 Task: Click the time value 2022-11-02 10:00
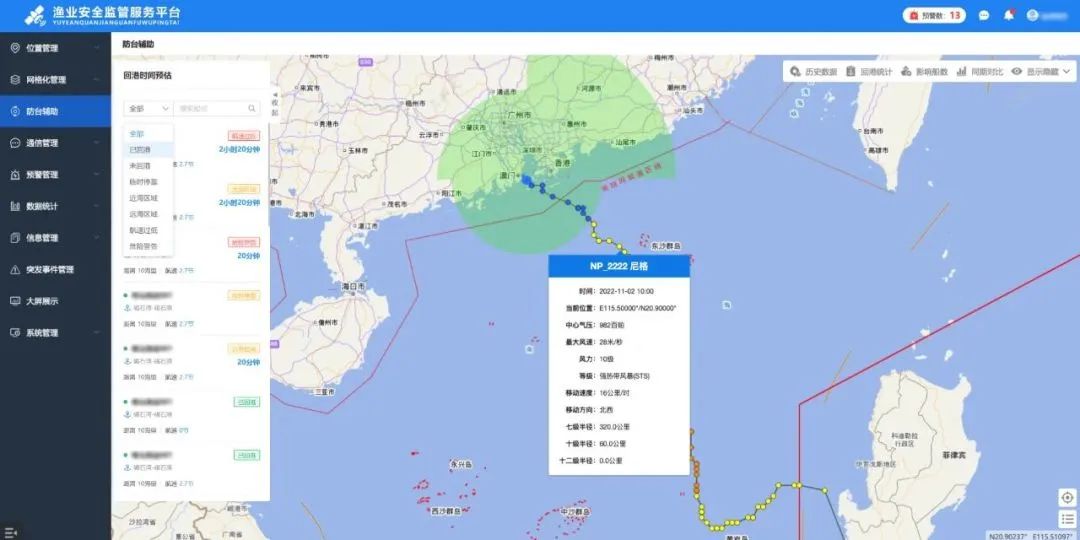tap(626, 291)
